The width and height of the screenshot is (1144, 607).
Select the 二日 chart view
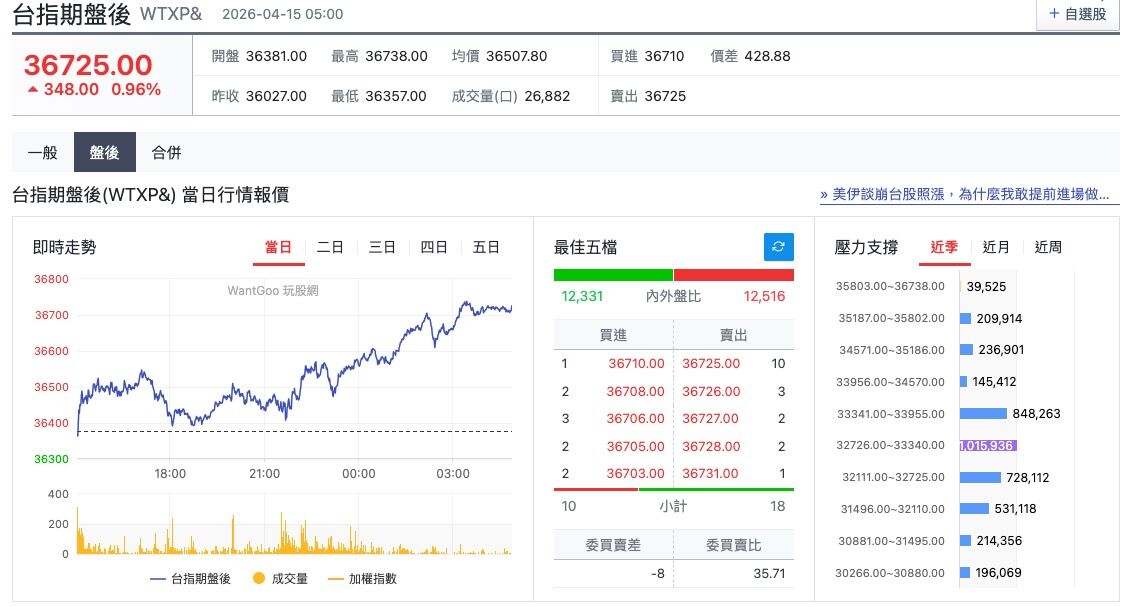point(330,246)
